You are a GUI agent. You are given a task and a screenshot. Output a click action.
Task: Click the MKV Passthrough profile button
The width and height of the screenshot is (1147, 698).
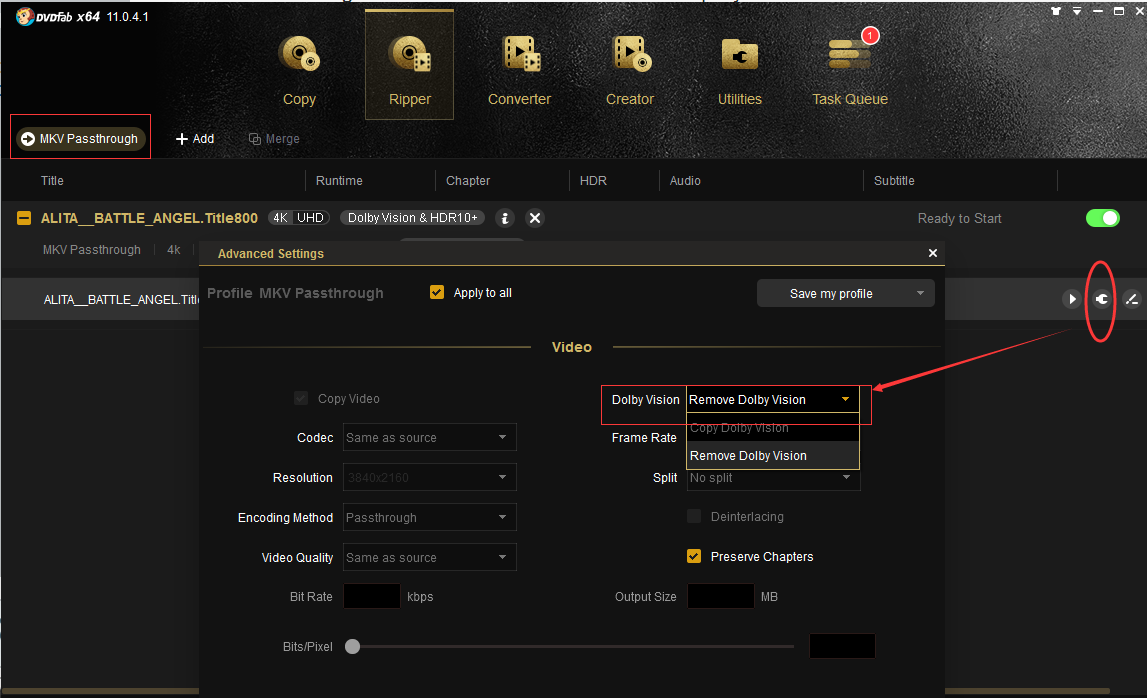(80, 139)
